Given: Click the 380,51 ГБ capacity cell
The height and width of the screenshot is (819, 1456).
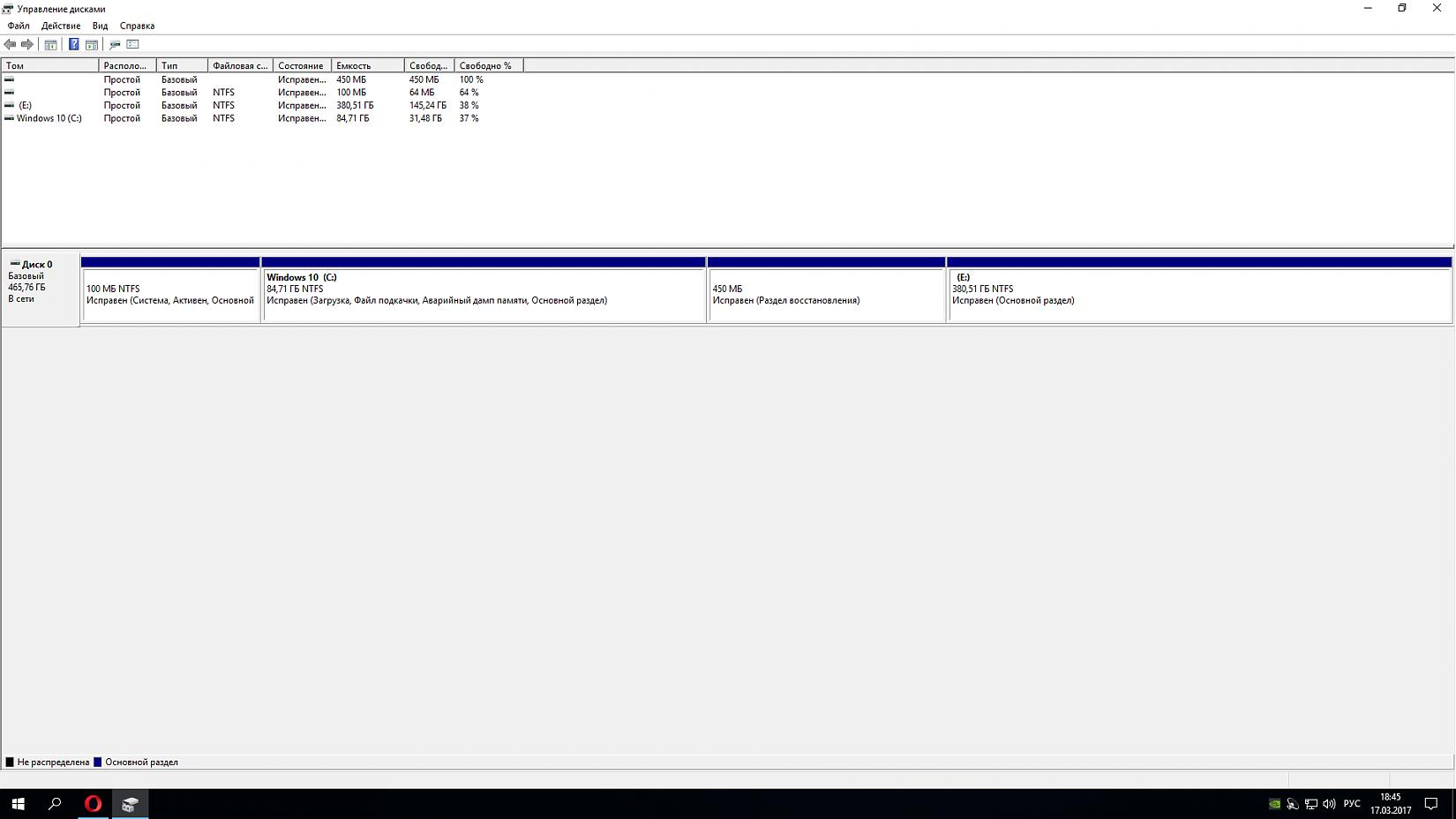Looking at the screenshot, I should point(355,105).
